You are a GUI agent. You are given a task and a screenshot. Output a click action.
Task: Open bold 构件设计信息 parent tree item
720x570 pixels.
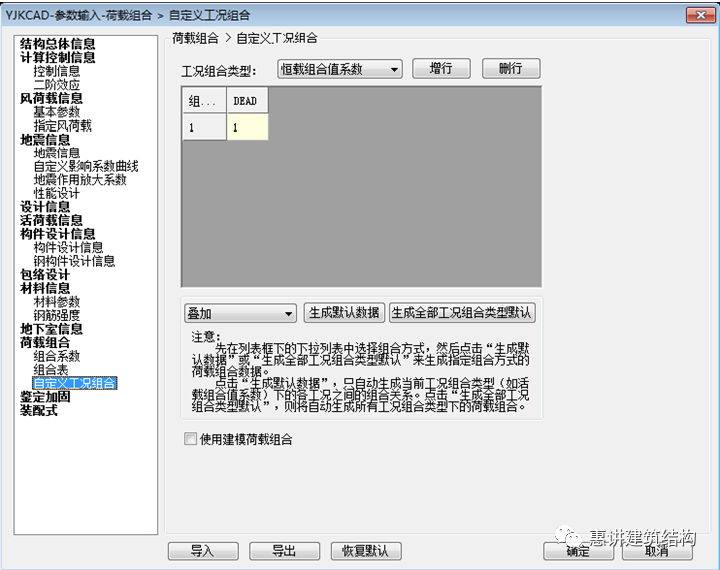click(x=57, y=234)
